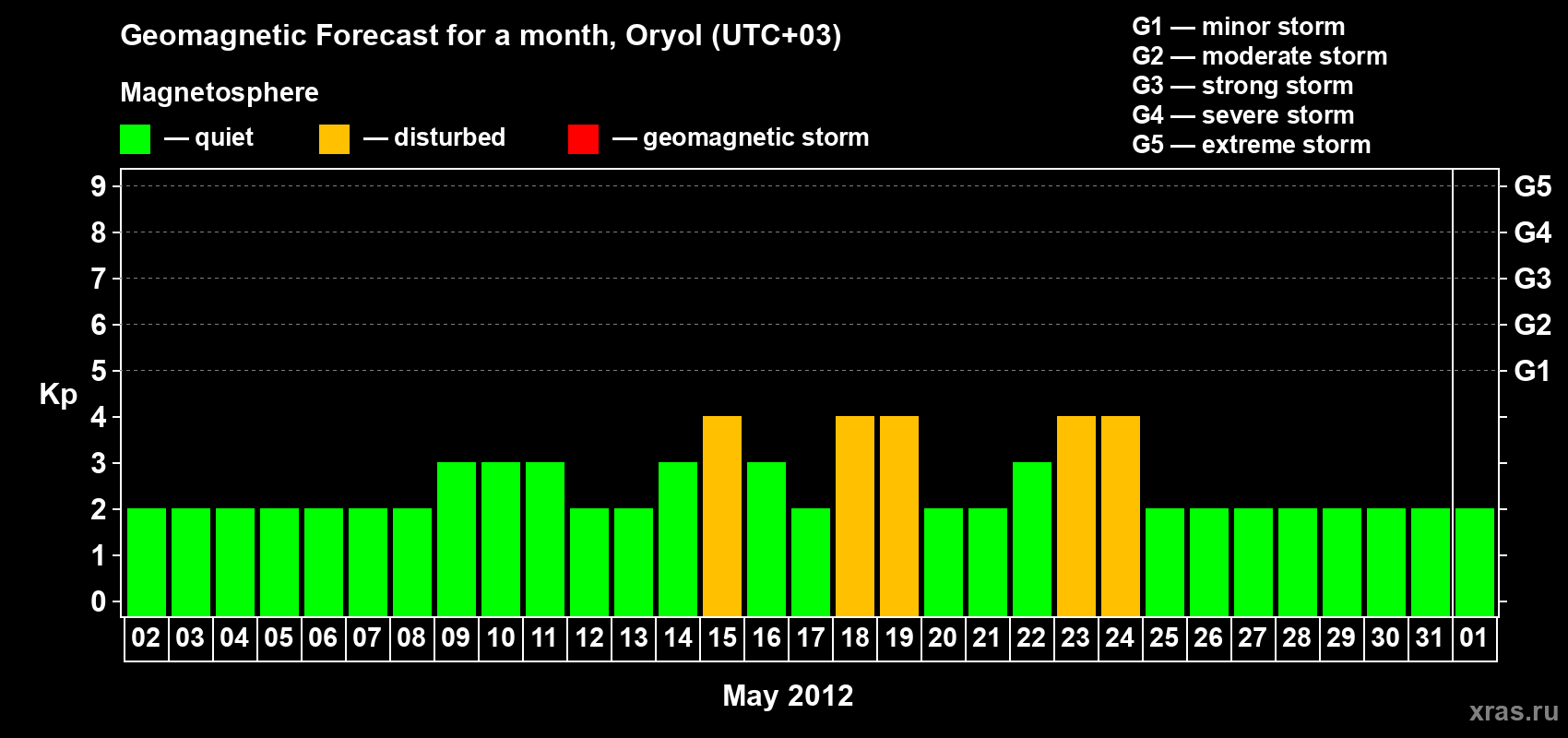Click the green bar for day 10

coord(501,539)
